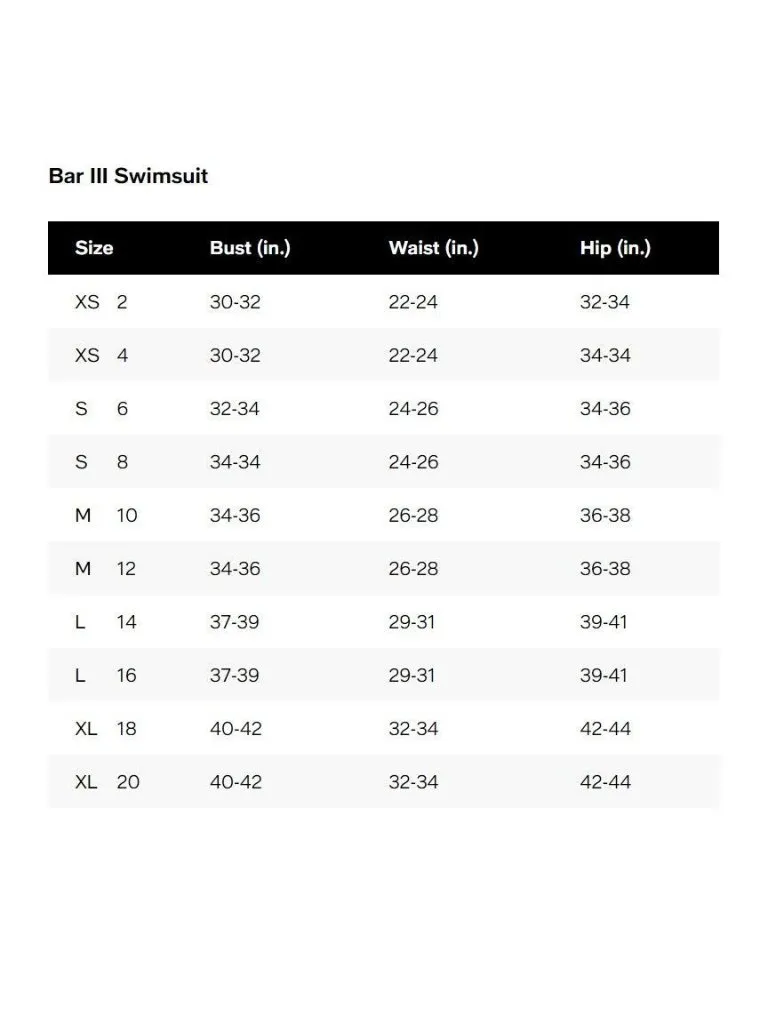This screenshot has height=1024, width=768.
Task: Select the XS 4 size row
Action: click(x=383, y=355)
